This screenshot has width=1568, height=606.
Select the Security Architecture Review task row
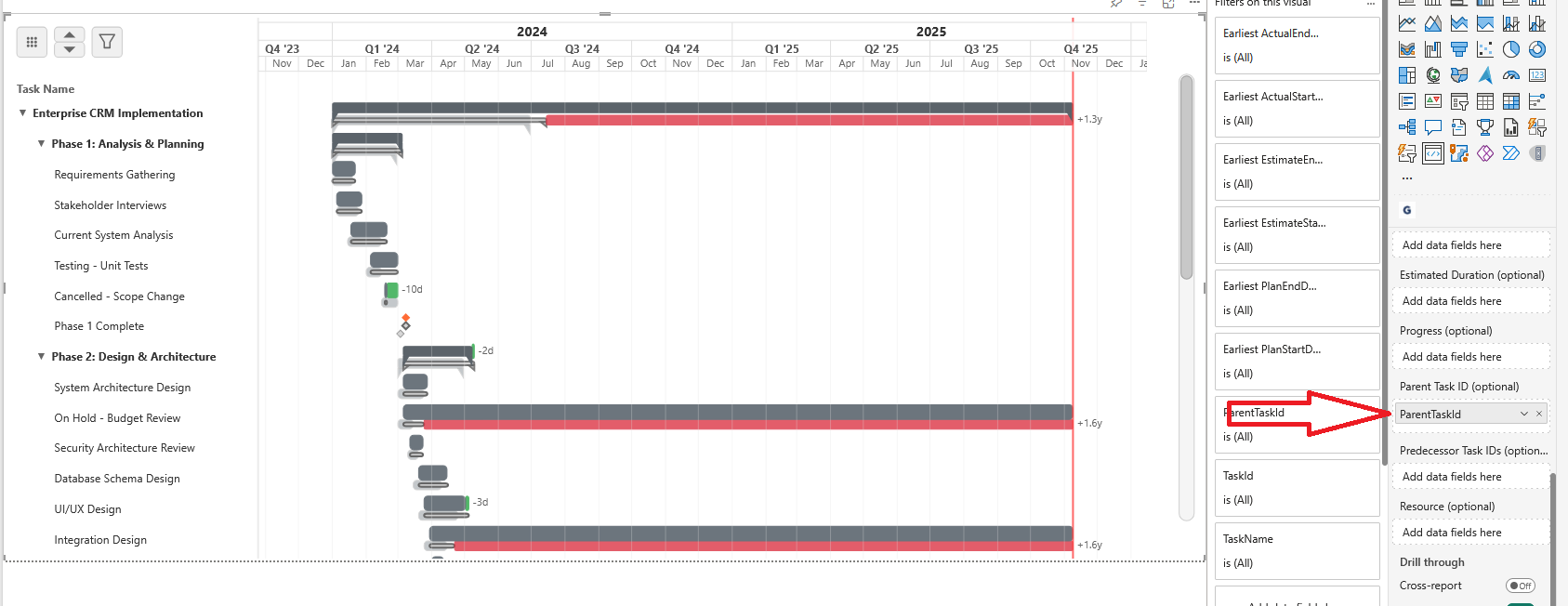tap(125, 448)
